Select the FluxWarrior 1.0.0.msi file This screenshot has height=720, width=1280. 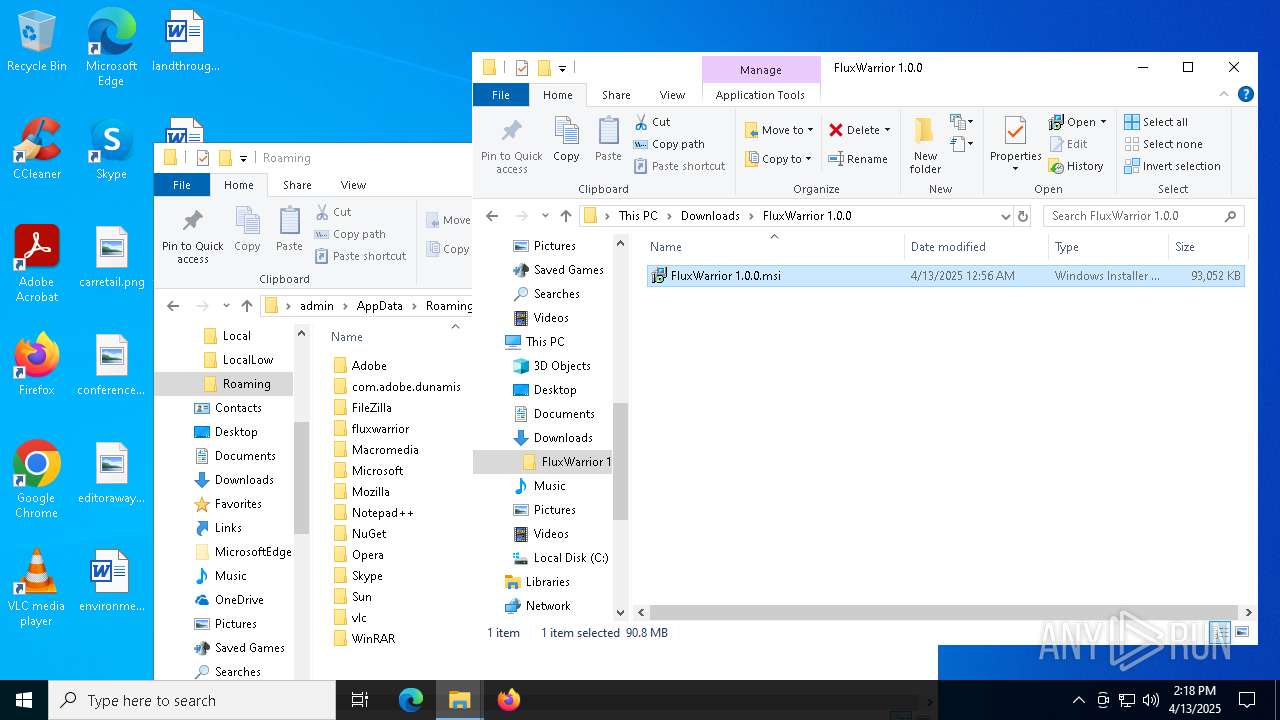tap(945, 276)
